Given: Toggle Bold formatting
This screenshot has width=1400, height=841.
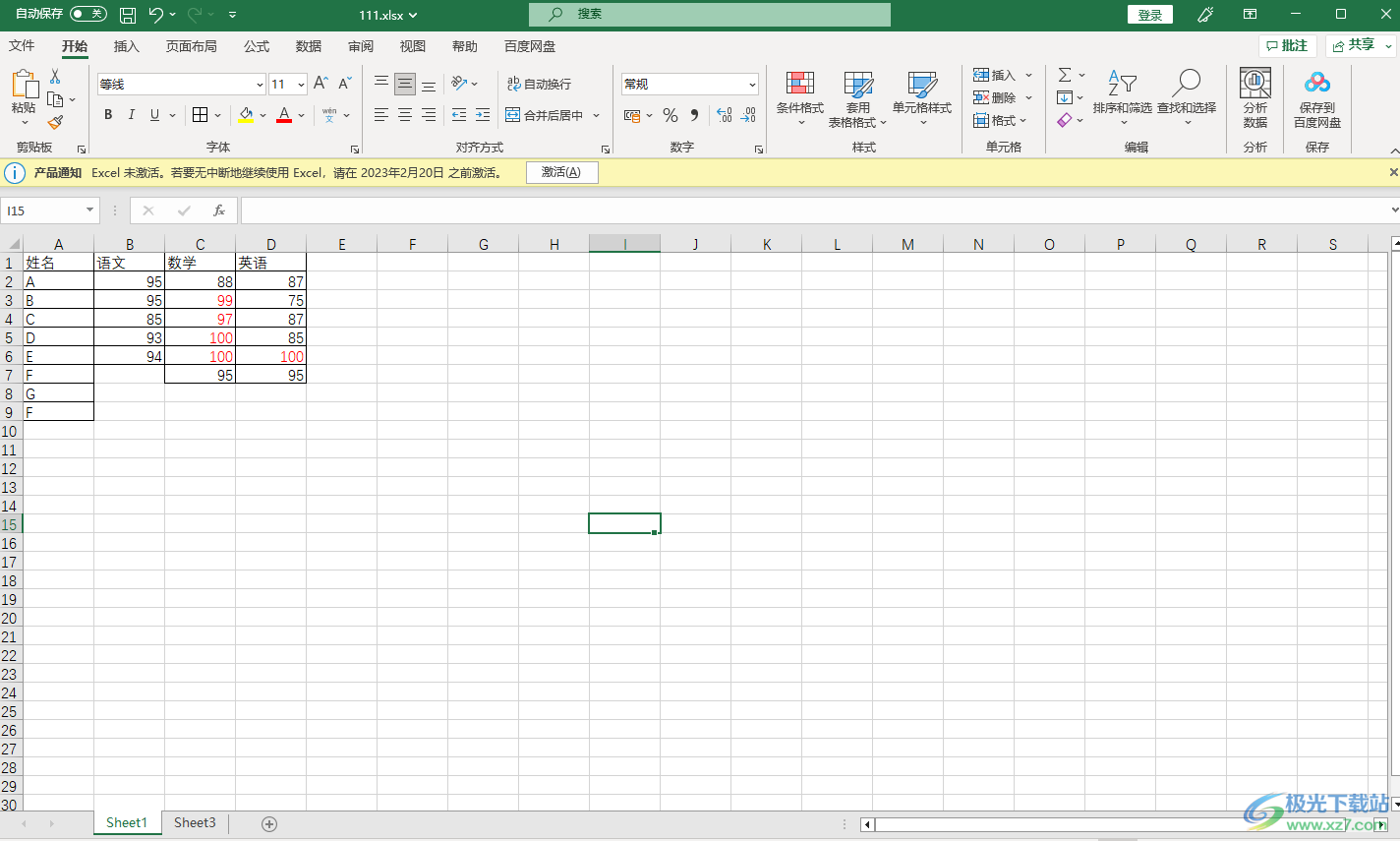Looking at the screenshot, I should 108,115.
